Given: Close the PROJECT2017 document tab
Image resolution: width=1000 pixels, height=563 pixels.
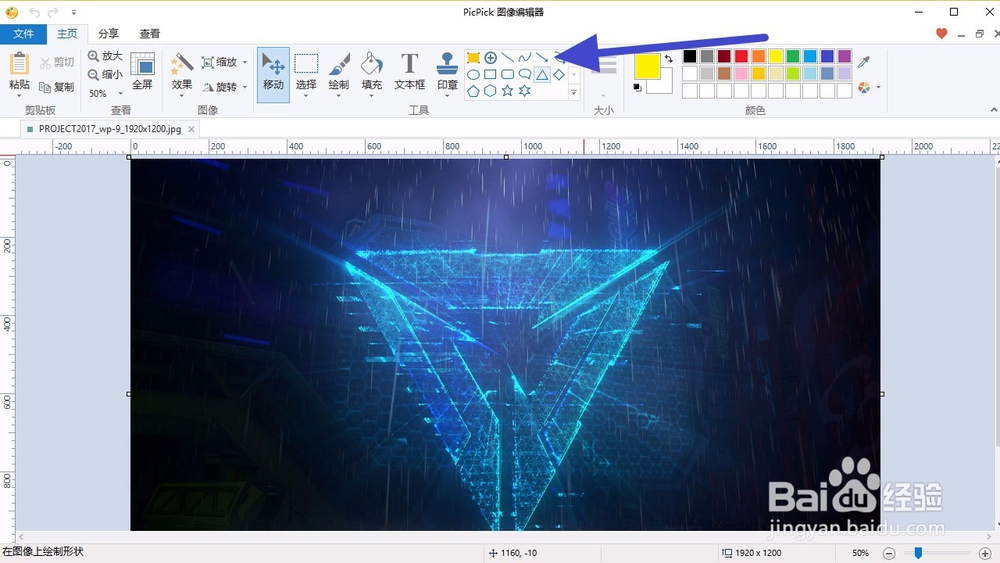Looking at the screenshot, I should 191,129.
